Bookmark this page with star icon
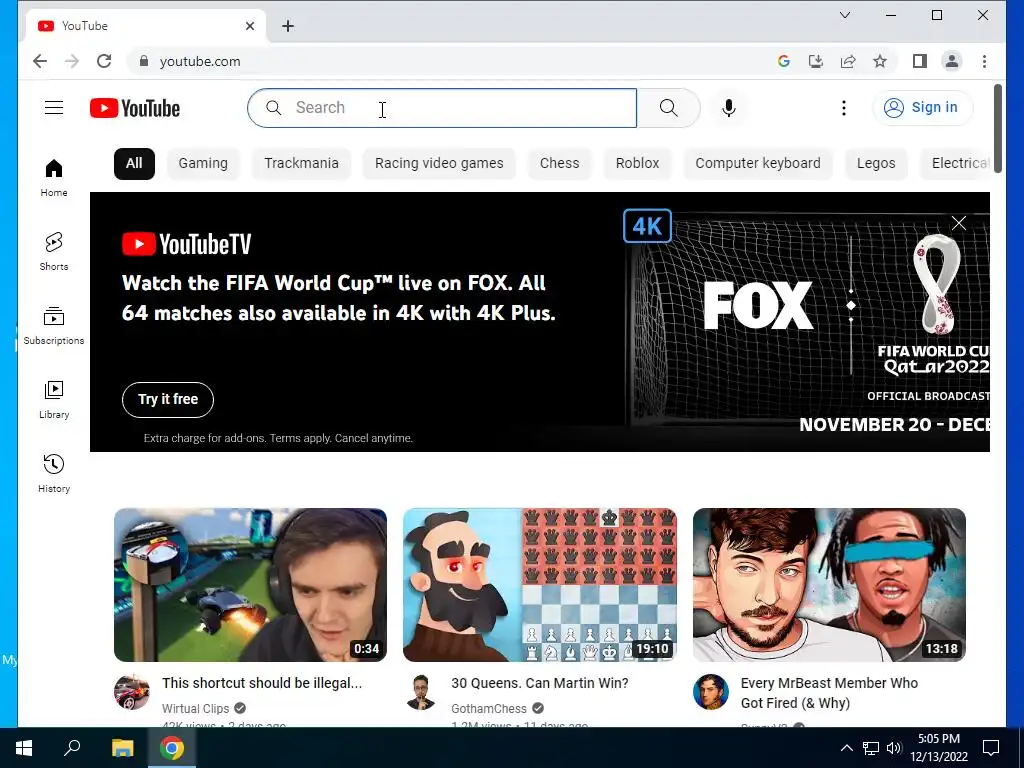Image resolution: width=1024 pixels, height=768 pixels. coord(880,61)
